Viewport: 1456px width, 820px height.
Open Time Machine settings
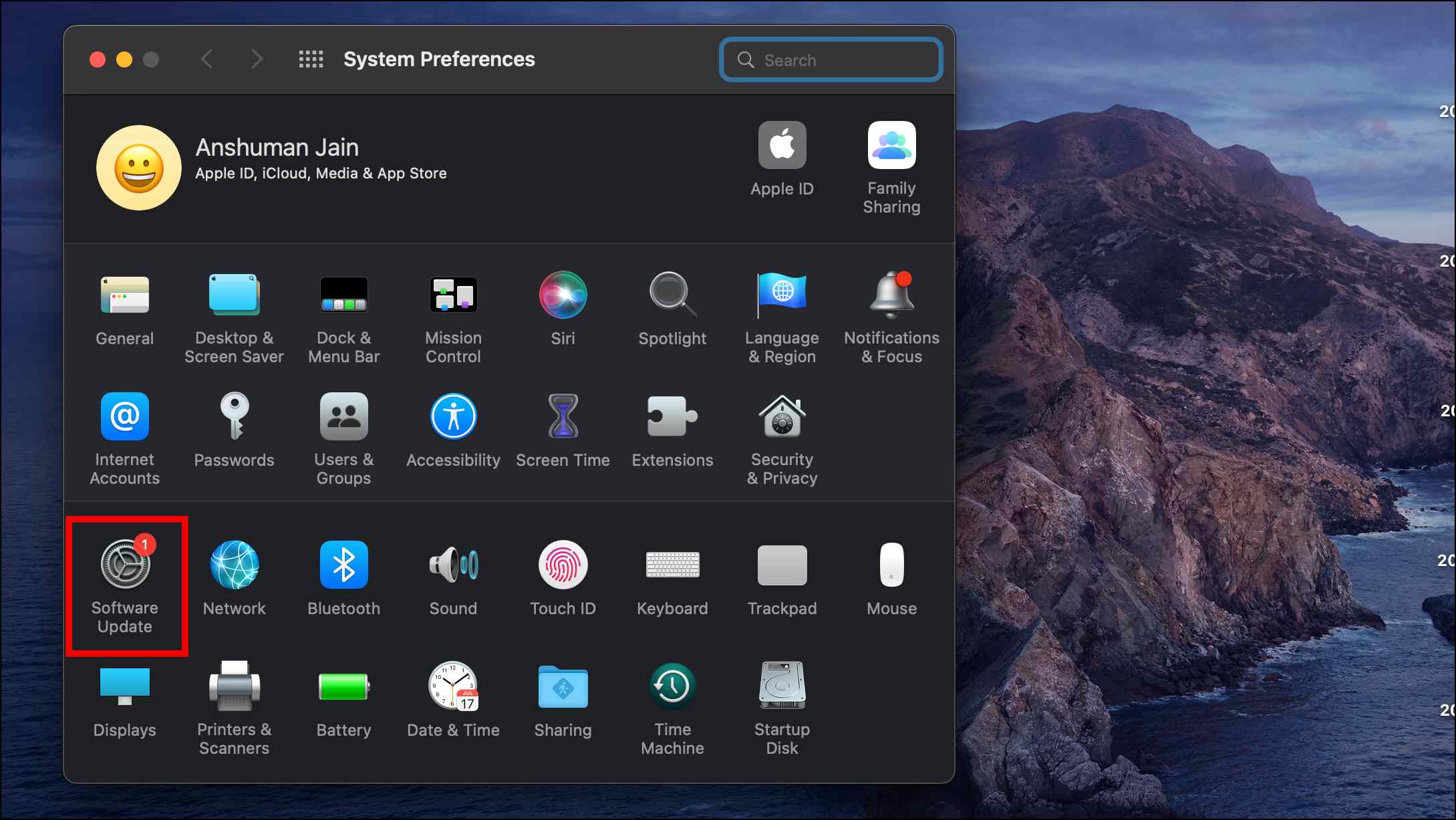click(672, 709)
